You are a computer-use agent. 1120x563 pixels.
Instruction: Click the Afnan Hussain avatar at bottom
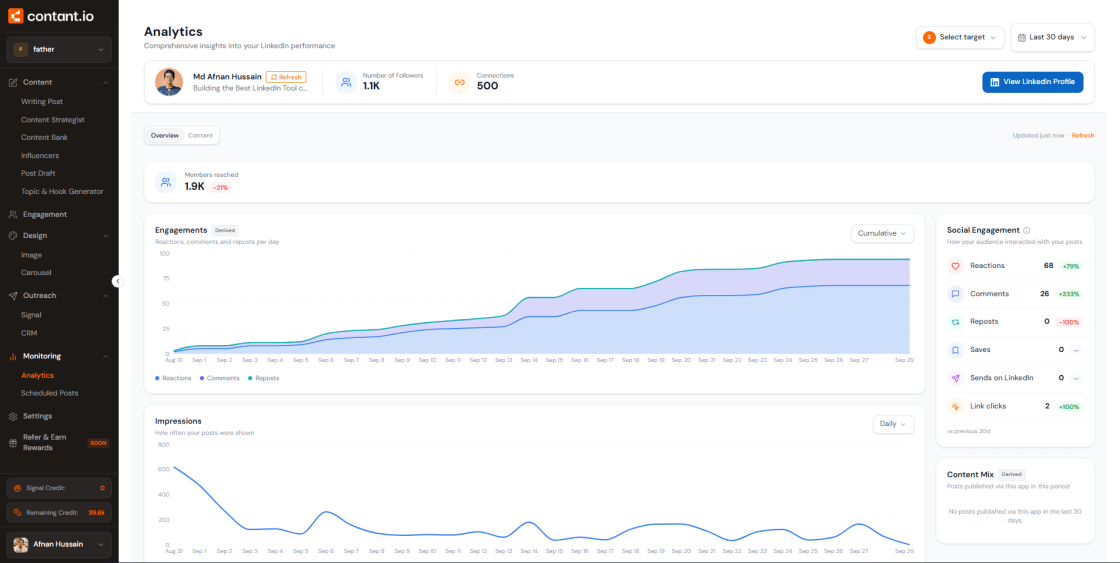point(21,544)
